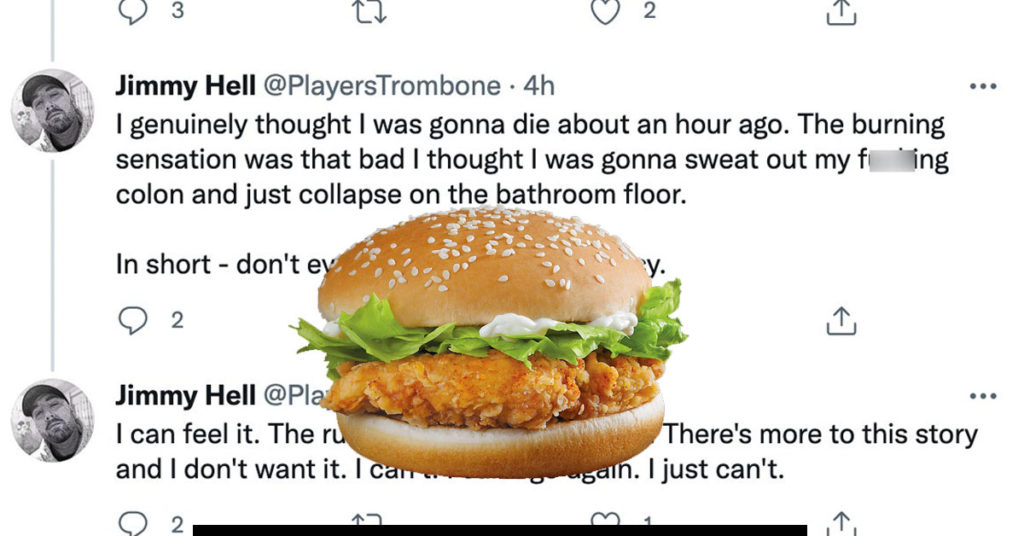Click Jimmy Hell name on the lower tweet
1024x536 pixels.
click(185, 396)
